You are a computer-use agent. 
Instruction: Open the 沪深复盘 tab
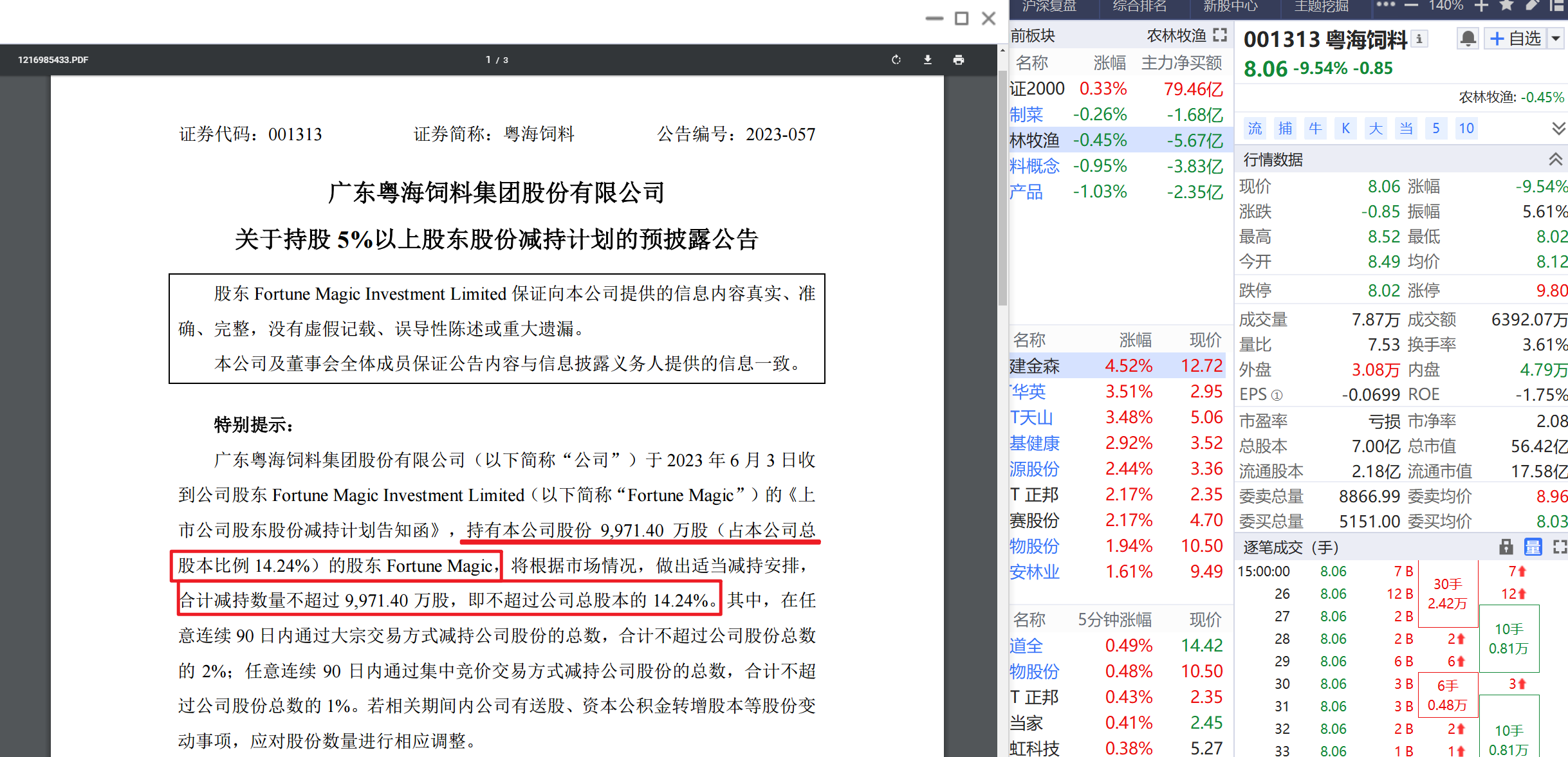pyautogui.click(x=1049, y=6)
